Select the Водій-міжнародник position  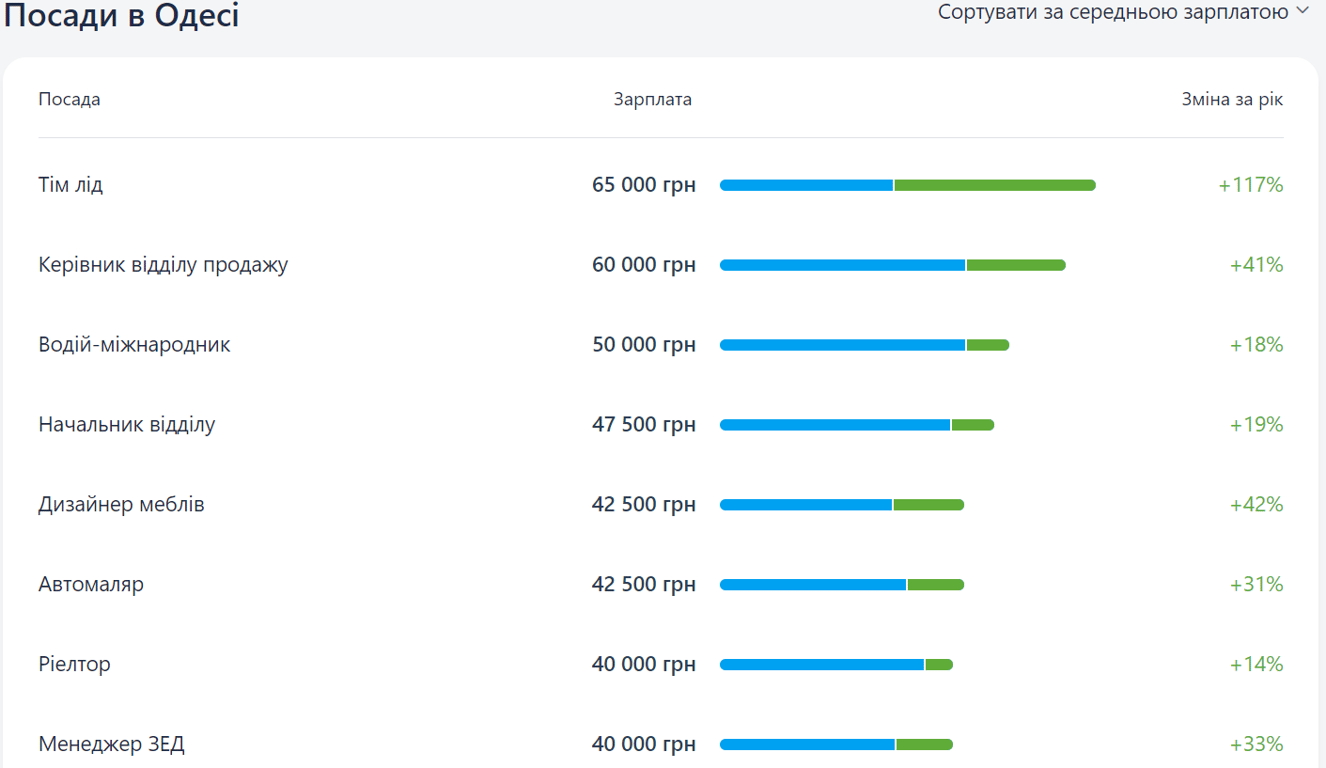tap(134, 345)
